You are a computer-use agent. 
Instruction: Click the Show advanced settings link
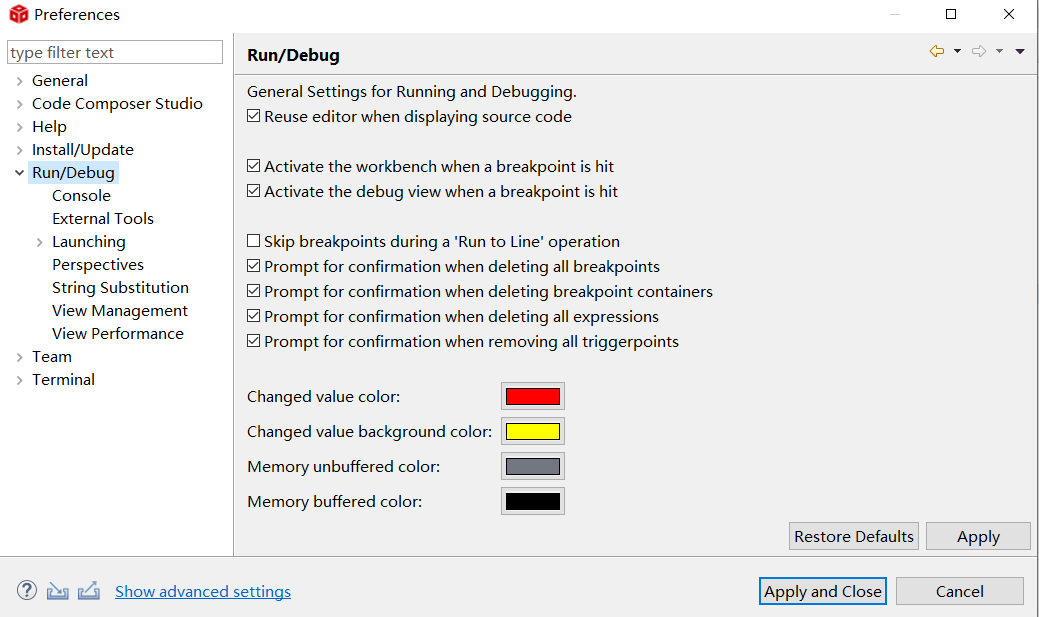203,592
